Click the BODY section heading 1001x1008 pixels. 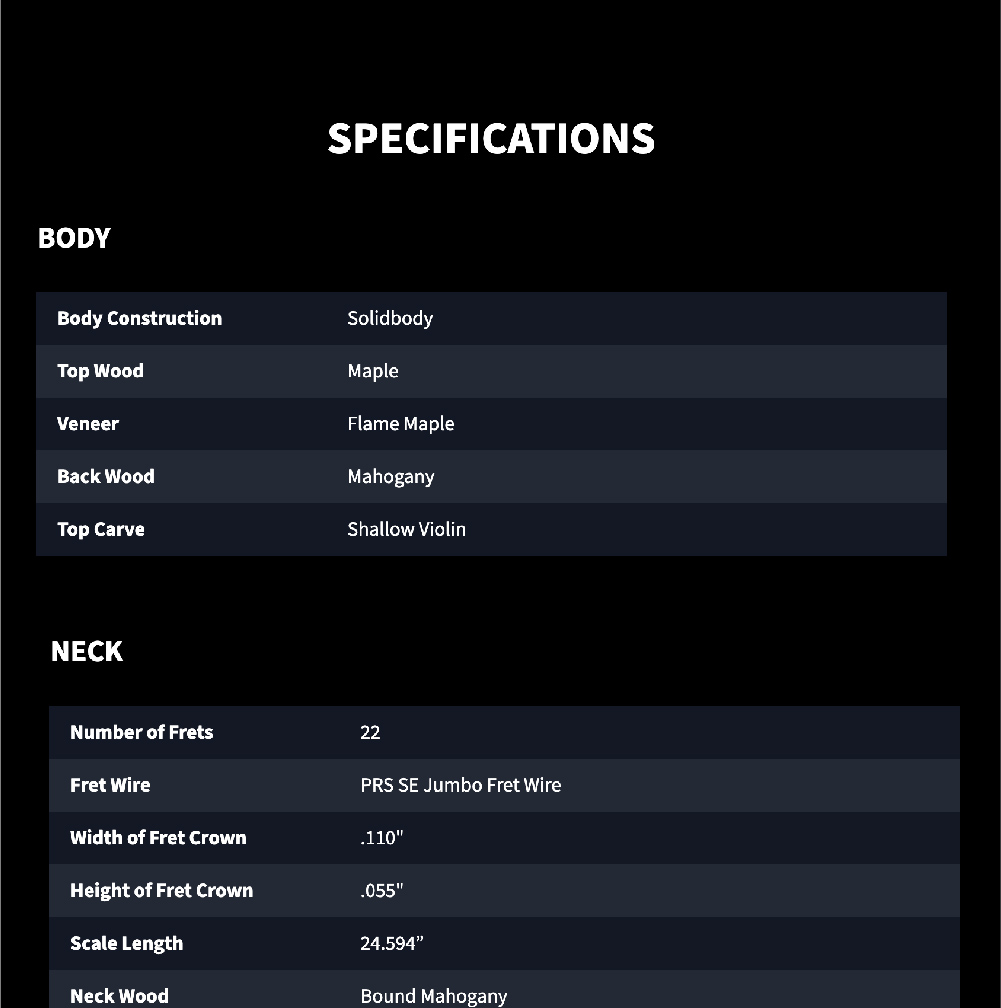click(74, 238)
